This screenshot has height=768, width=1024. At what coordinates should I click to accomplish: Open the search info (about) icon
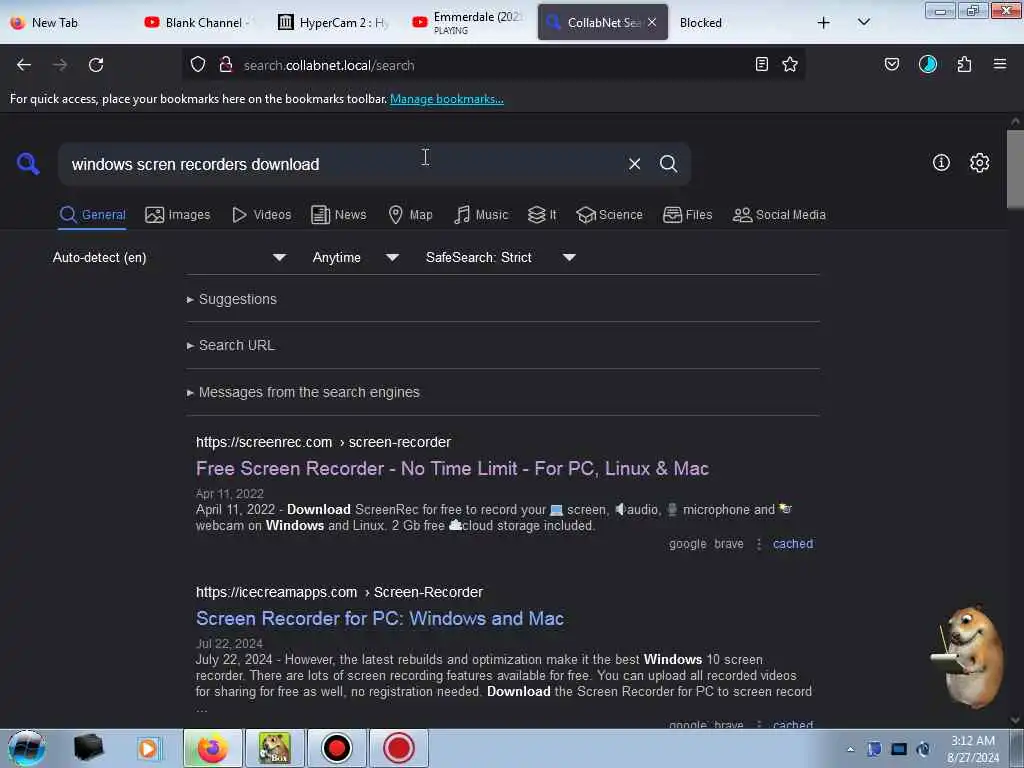pos(941,163)
